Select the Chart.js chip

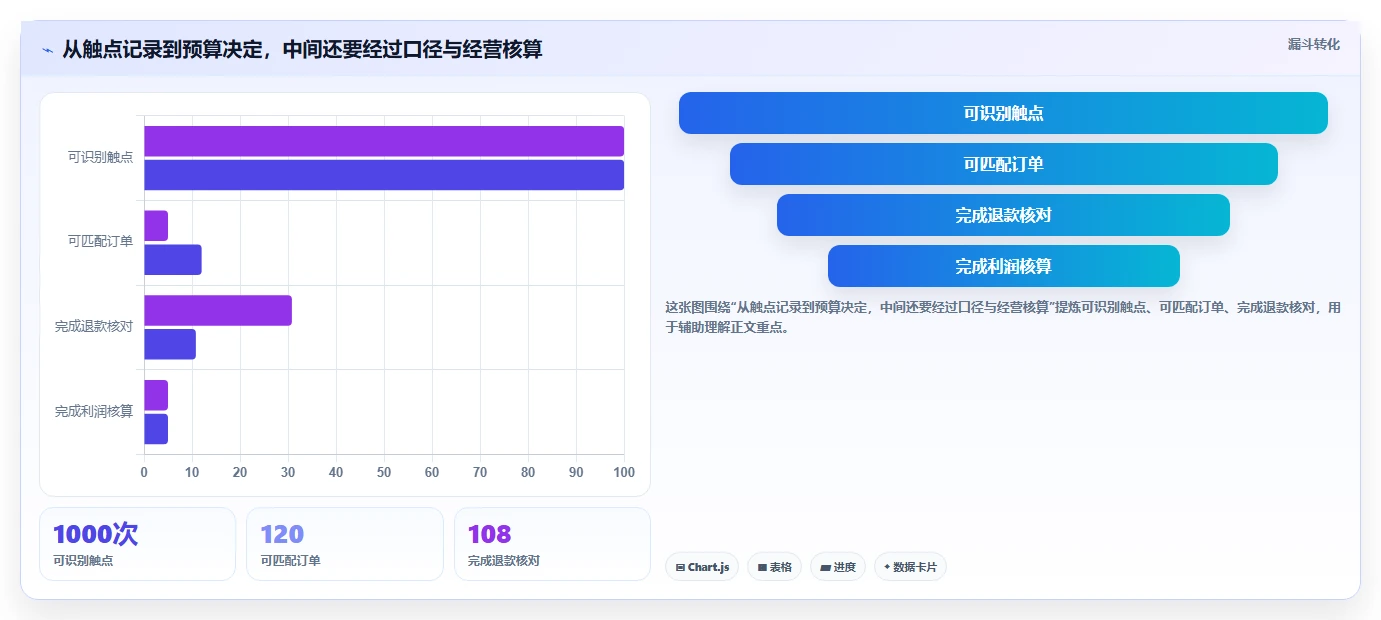click(702, 567)
